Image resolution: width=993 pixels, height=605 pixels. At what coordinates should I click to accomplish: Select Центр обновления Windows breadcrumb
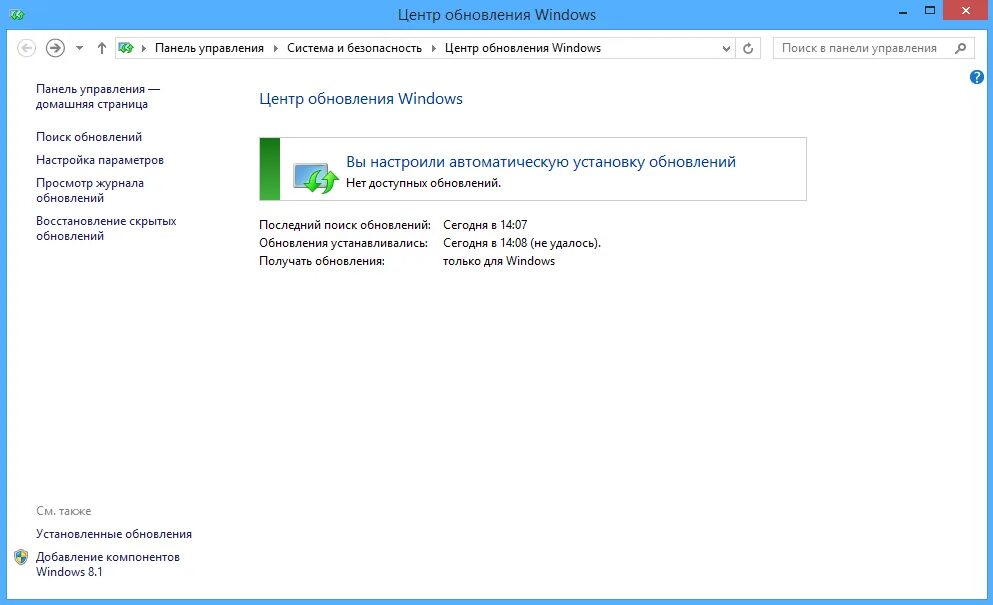click(522, 48)
